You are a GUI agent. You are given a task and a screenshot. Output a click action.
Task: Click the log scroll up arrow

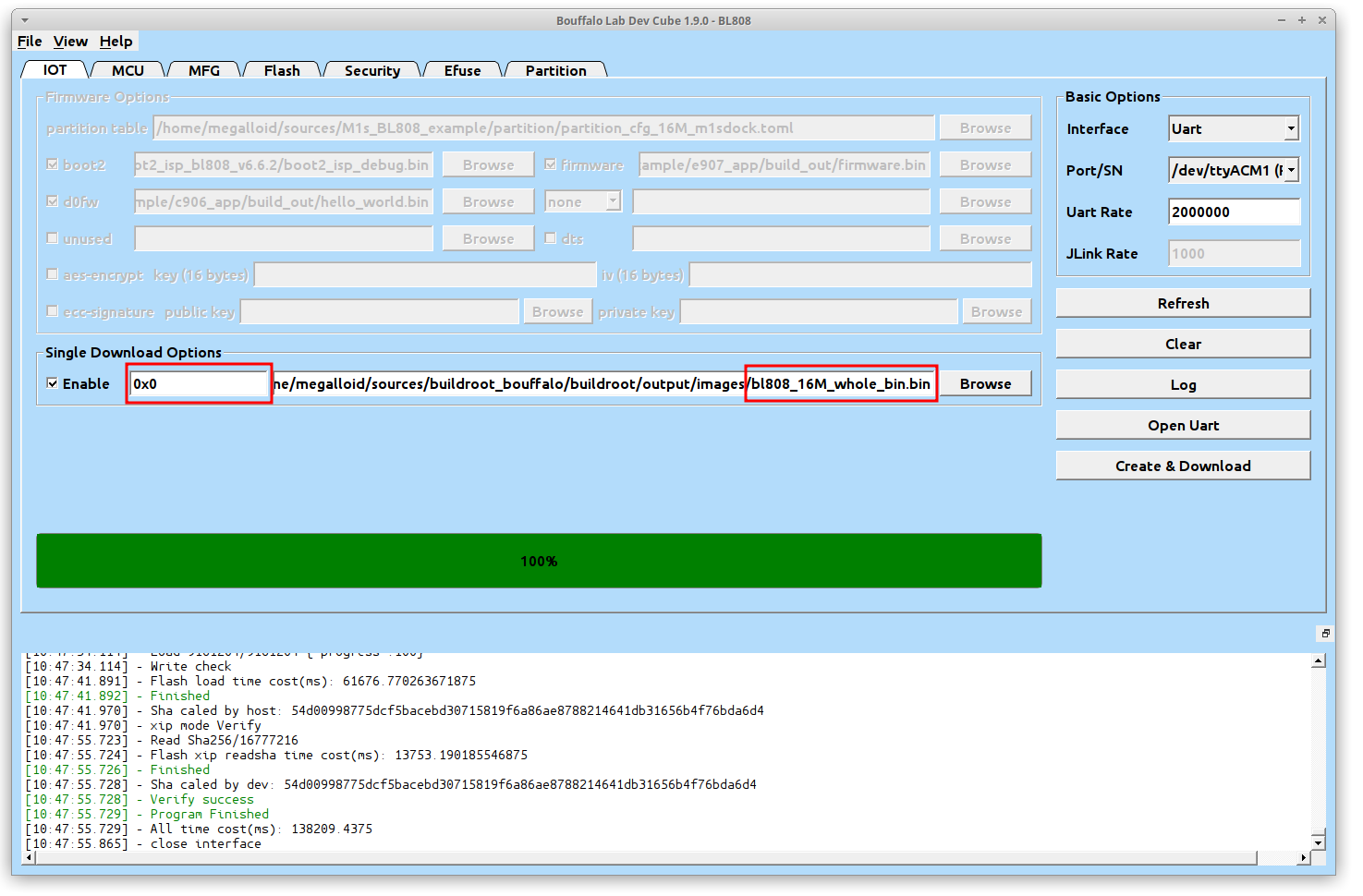pos(1318,660)
